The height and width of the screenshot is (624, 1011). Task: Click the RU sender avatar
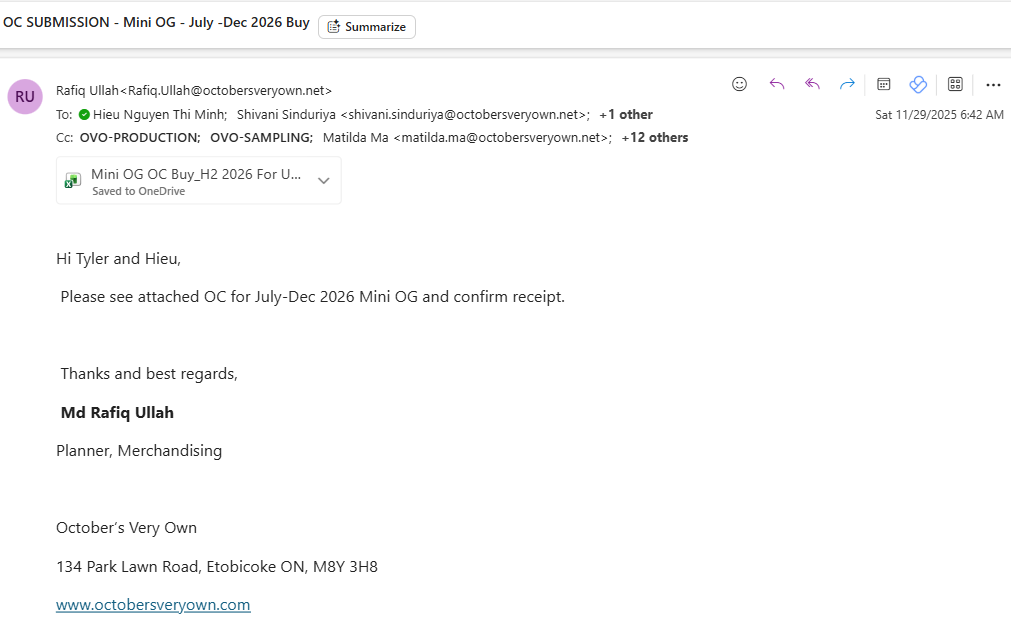pyautogui.click(x=25, y=96)
